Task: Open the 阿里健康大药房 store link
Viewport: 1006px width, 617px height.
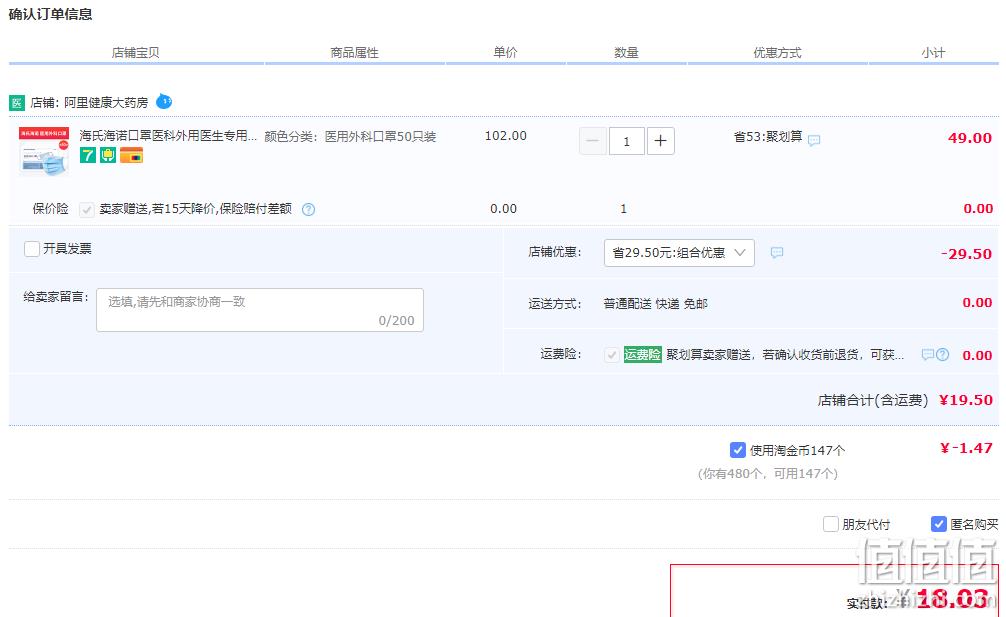Action: (106, 103)
